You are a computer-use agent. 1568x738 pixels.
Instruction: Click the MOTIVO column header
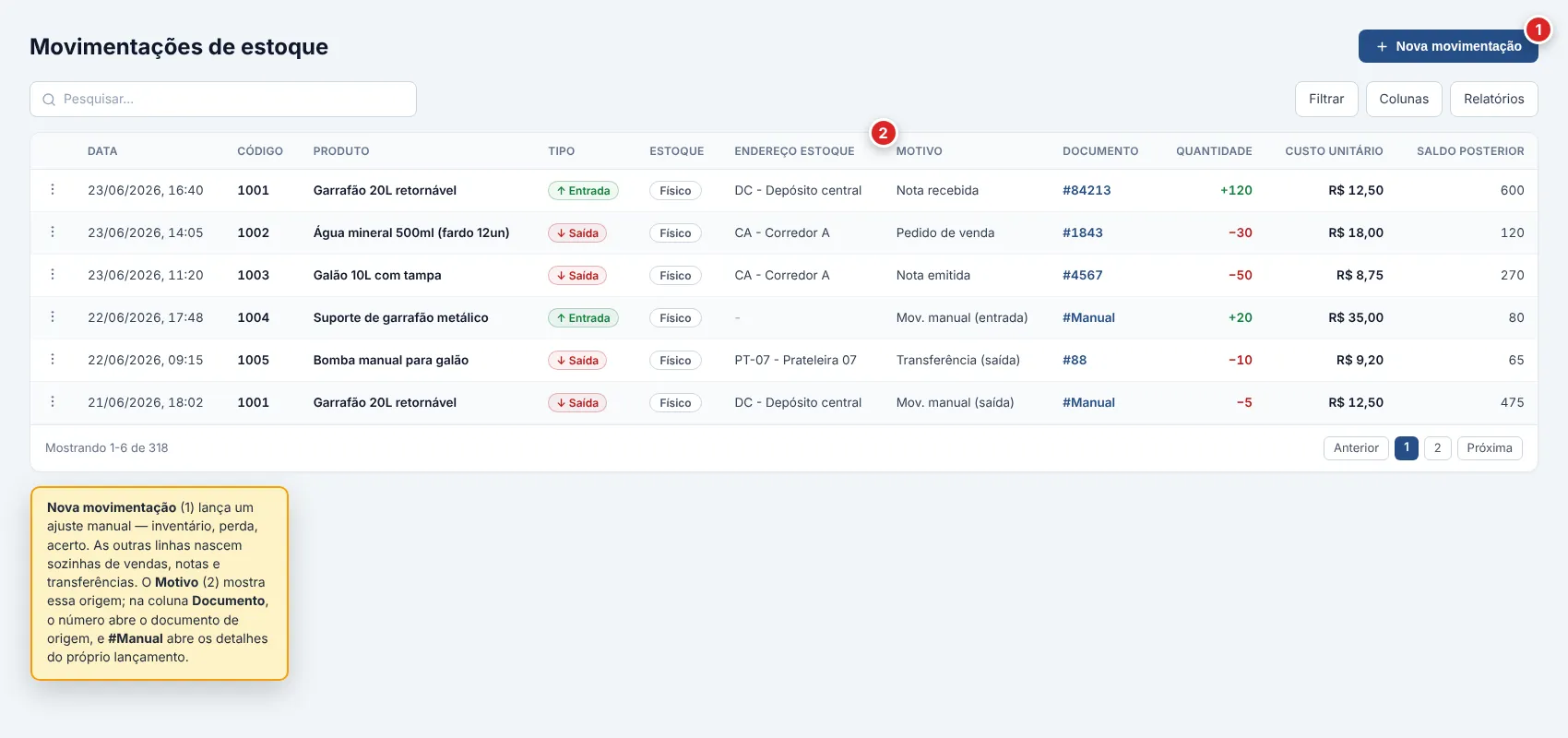[x=920, y=151]
